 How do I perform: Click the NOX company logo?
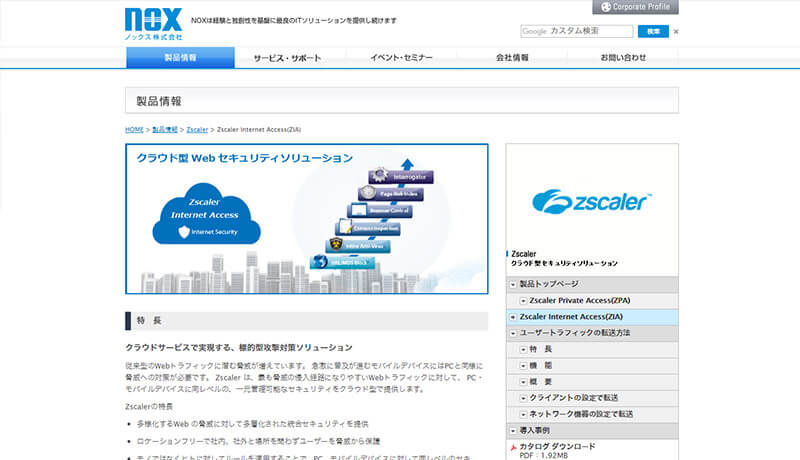click(154, 23)
